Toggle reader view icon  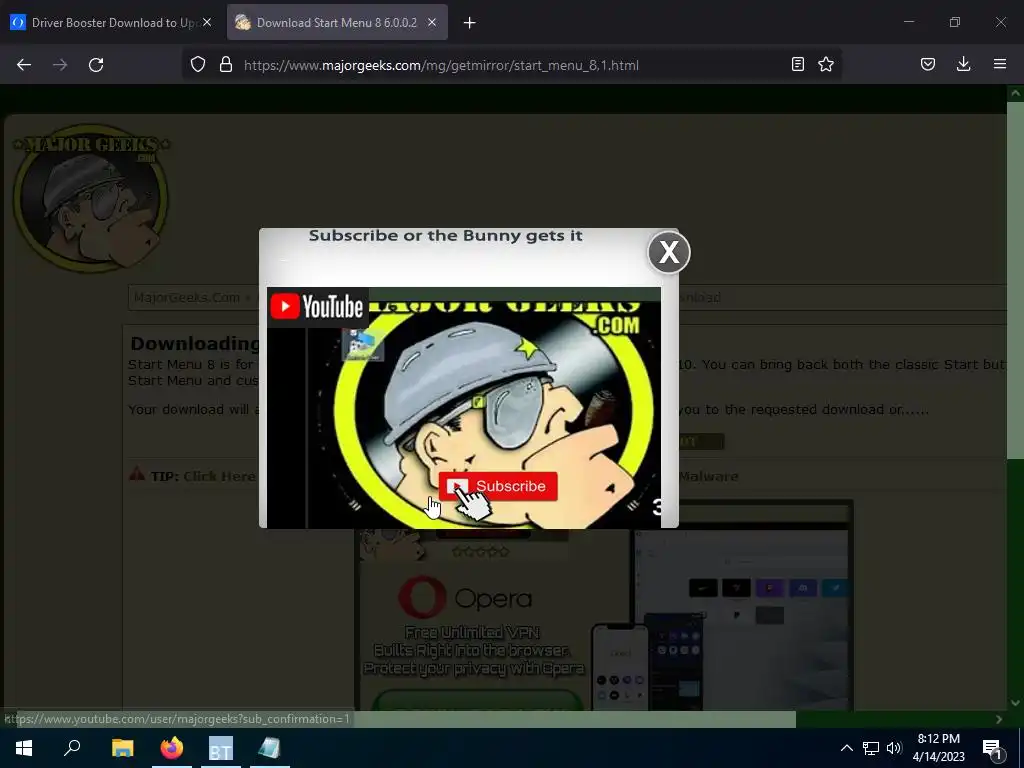[797, 65]
